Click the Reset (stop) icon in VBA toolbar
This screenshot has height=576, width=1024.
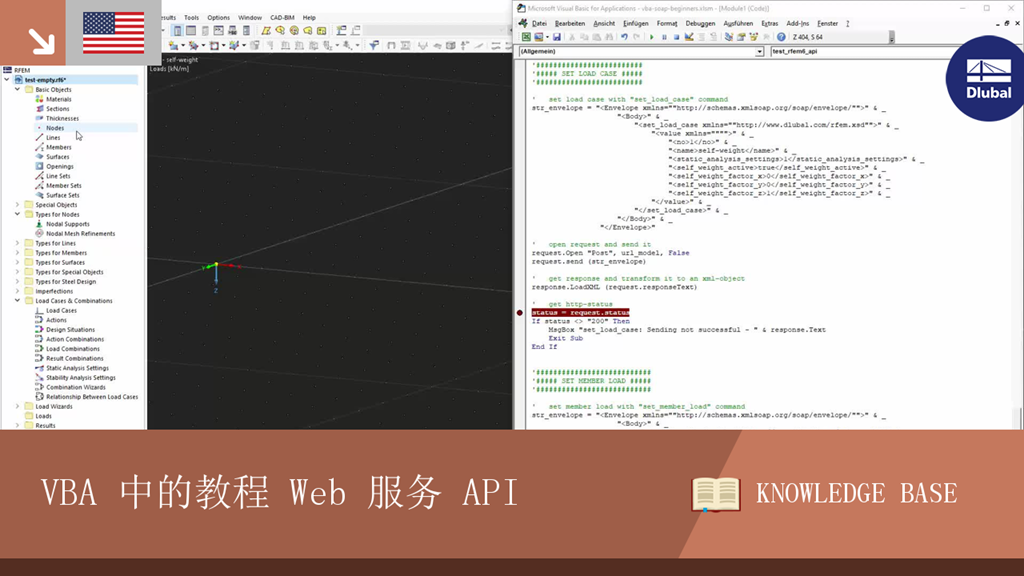coord(677,37)
